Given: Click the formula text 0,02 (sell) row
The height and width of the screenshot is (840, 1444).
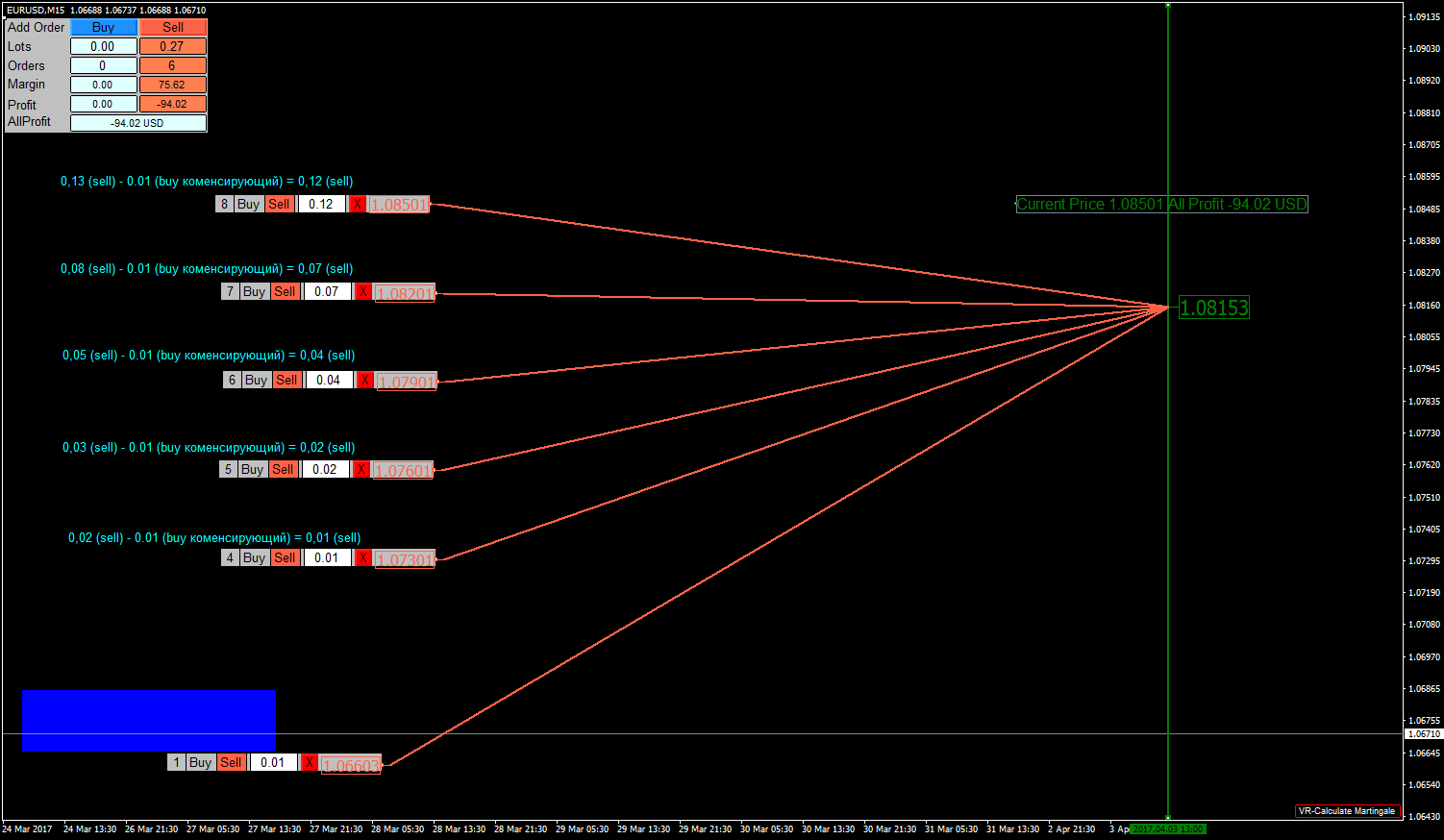Looking at the screenshot, I should (214, 537).
